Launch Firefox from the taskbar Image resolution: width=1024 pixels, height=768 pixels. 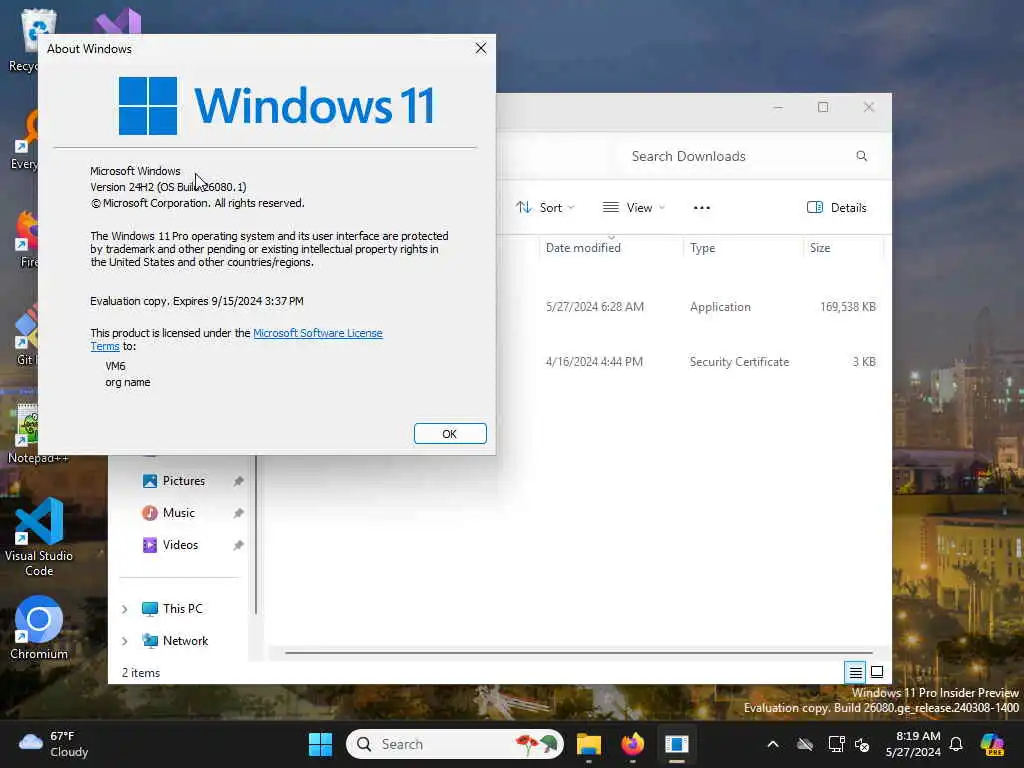(x=632, y=744)
